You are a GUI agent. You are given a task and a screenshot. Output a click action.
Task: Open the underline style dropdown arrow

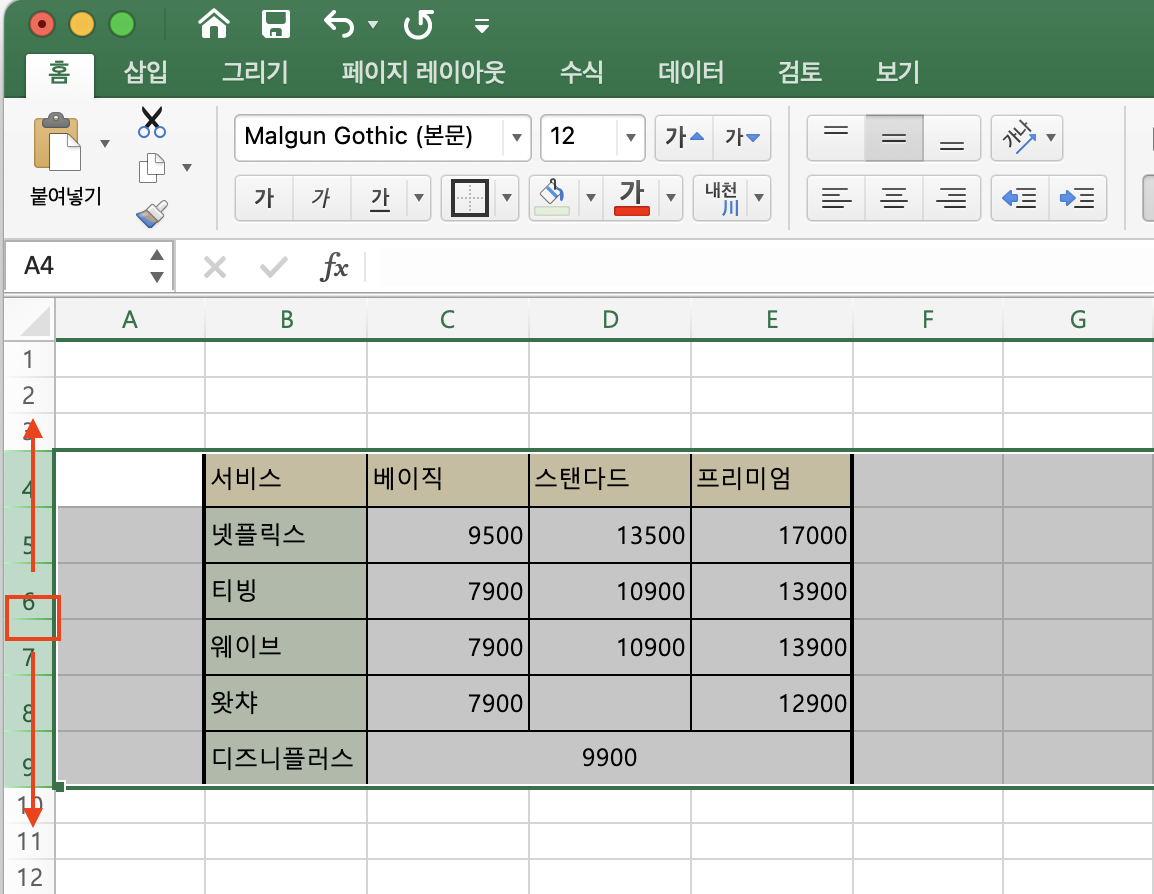click(419, 198)
